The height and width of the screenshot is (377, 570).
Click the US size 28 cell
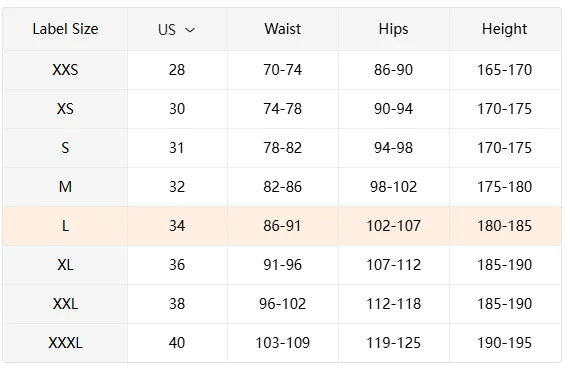(177, 70)
